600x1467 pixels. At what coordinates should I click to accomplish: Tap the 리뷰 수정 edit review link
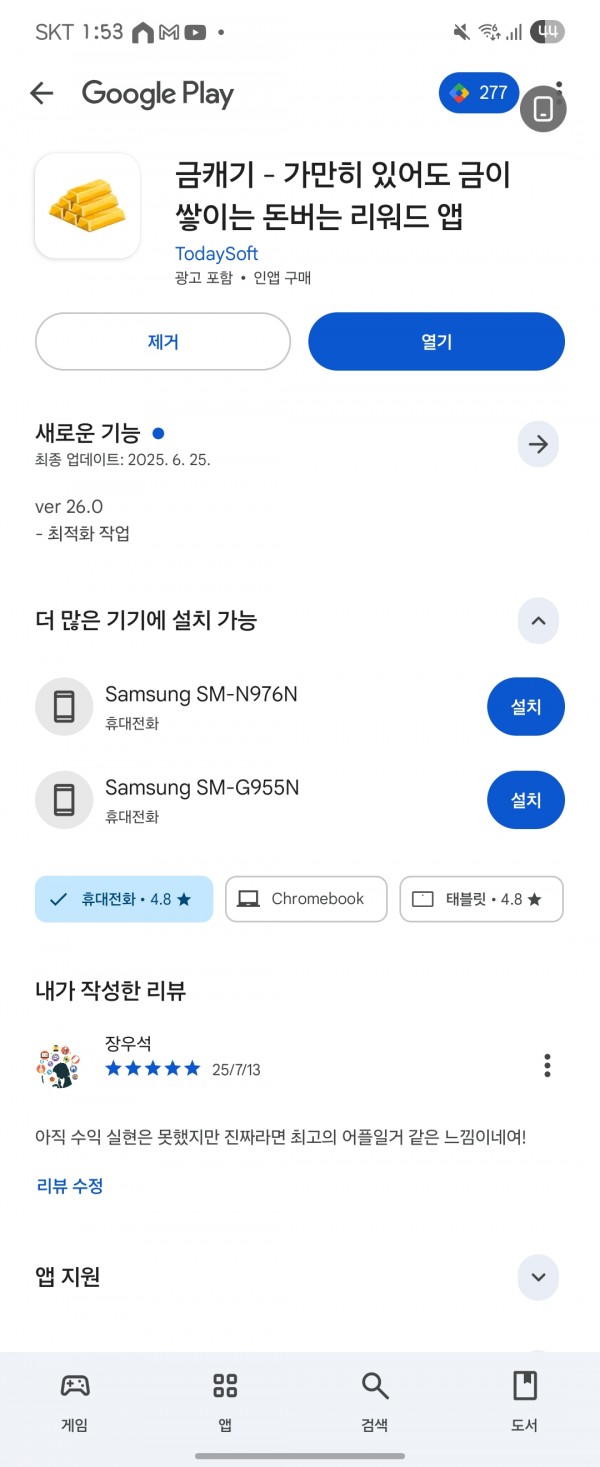[70, 1186]
